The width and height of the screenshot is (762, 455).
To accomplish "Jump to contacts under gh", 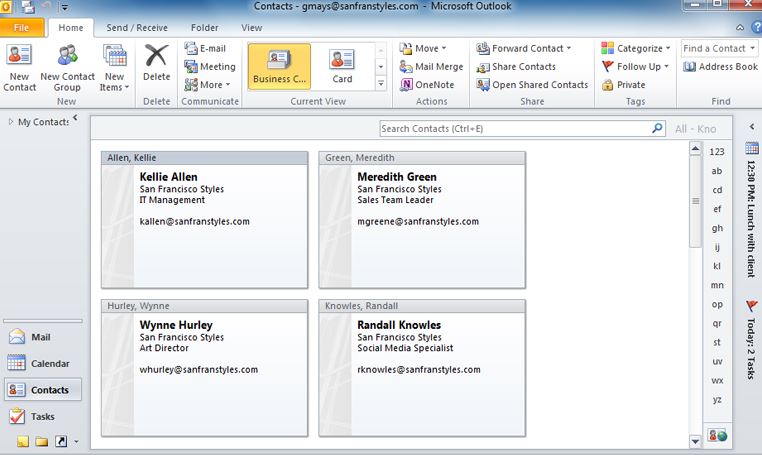I will 717,228.
